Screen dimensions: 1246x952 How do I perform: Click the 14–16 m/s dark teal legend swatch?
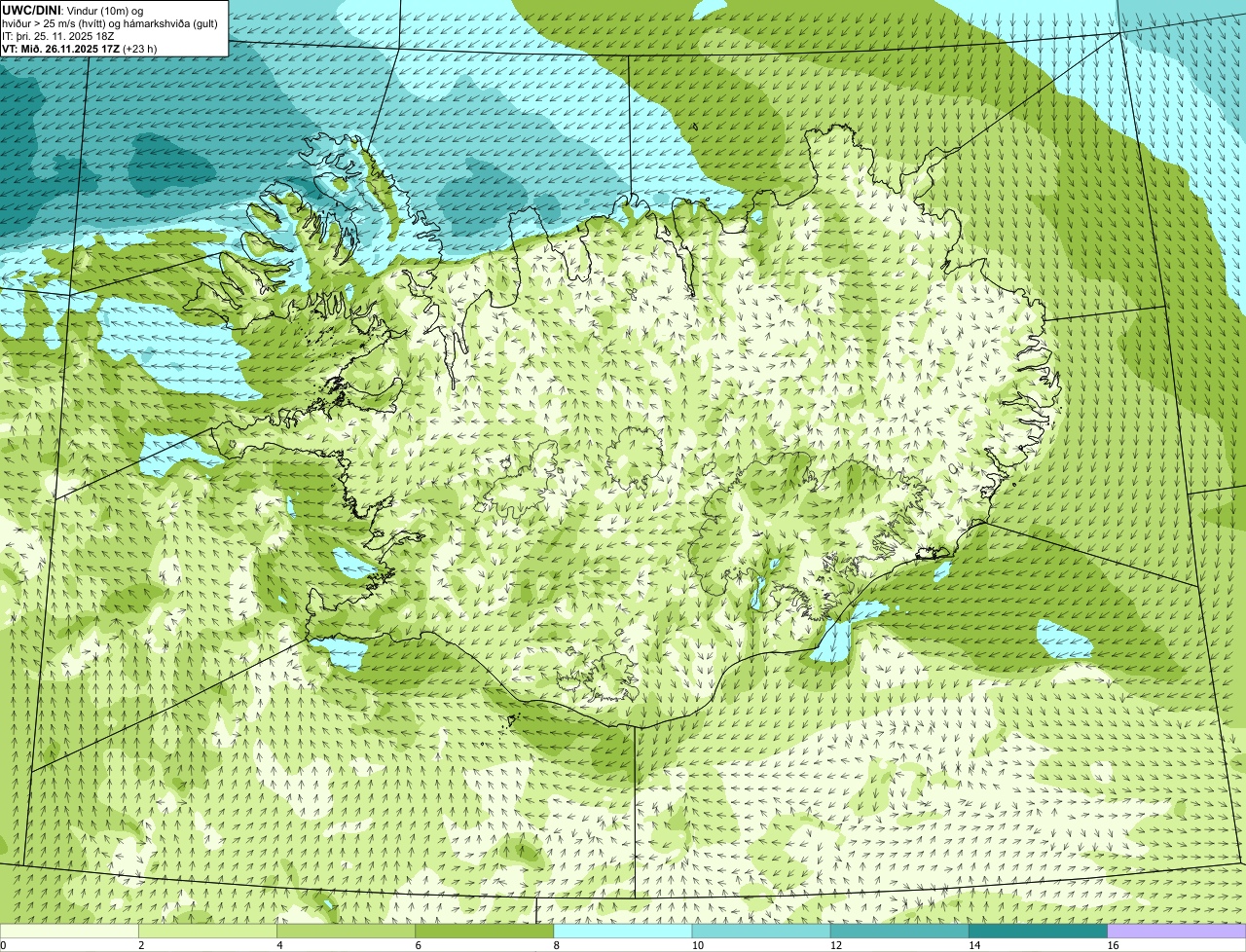(1038, 932)
